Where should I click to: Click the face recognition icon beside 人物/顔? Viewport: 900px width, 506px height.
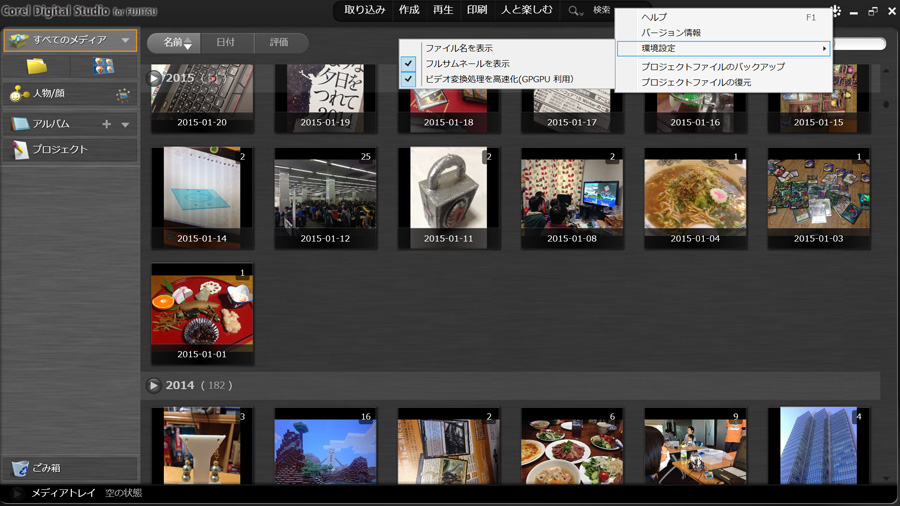(122, 95)
